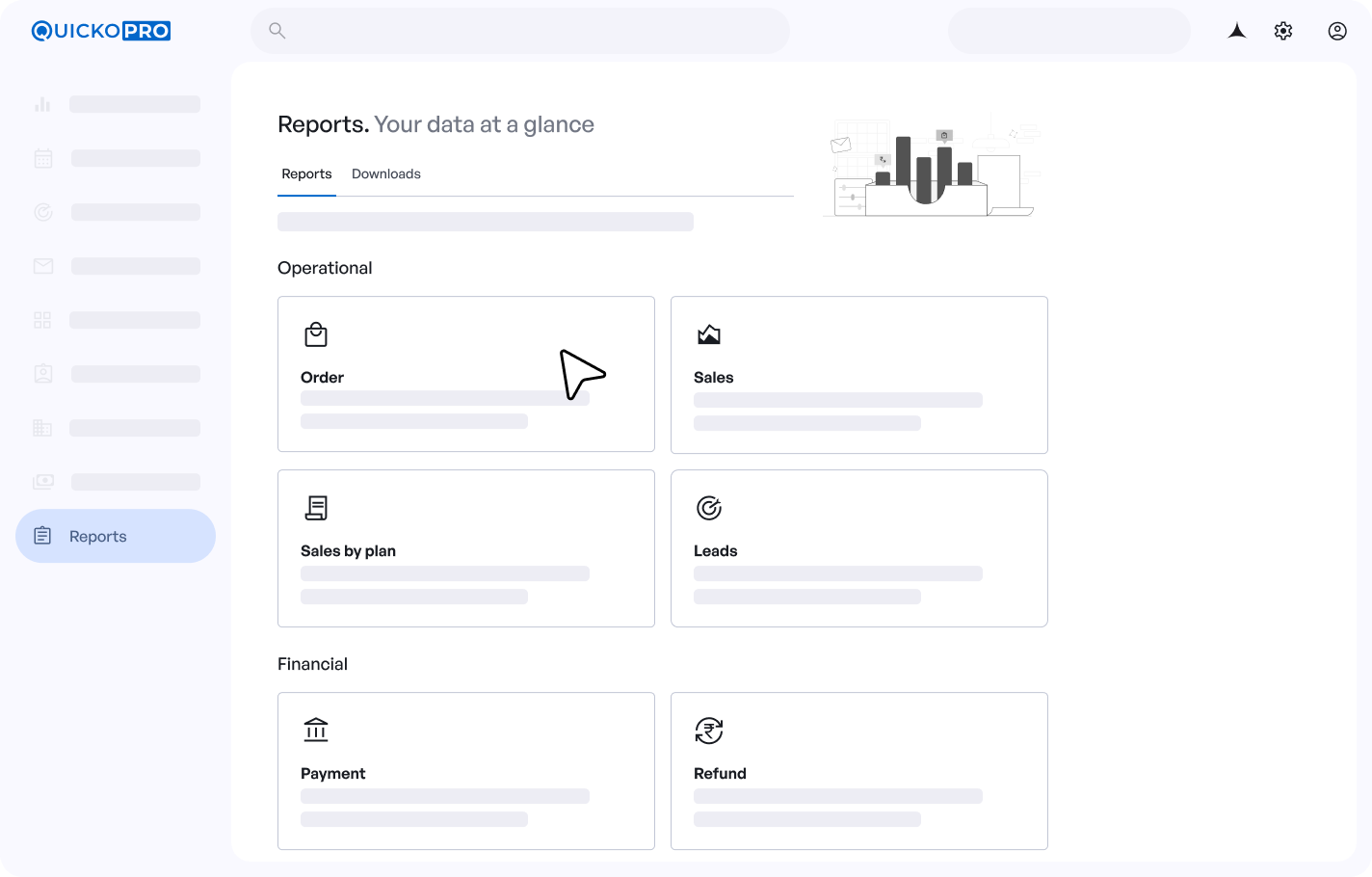Viewport: 1372px width, 877px height.
Task: Click the target goal sidebar icon
Action: click(x=43, y=212)
